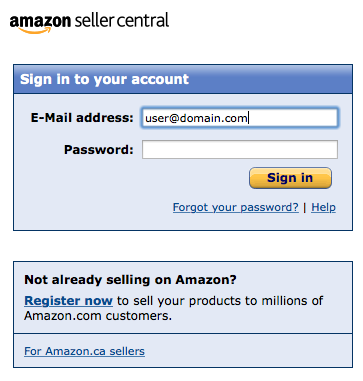363x381 pixels.
Task: Click the 'Not already selling on Amazon?' heading
Action: [130, 279]
